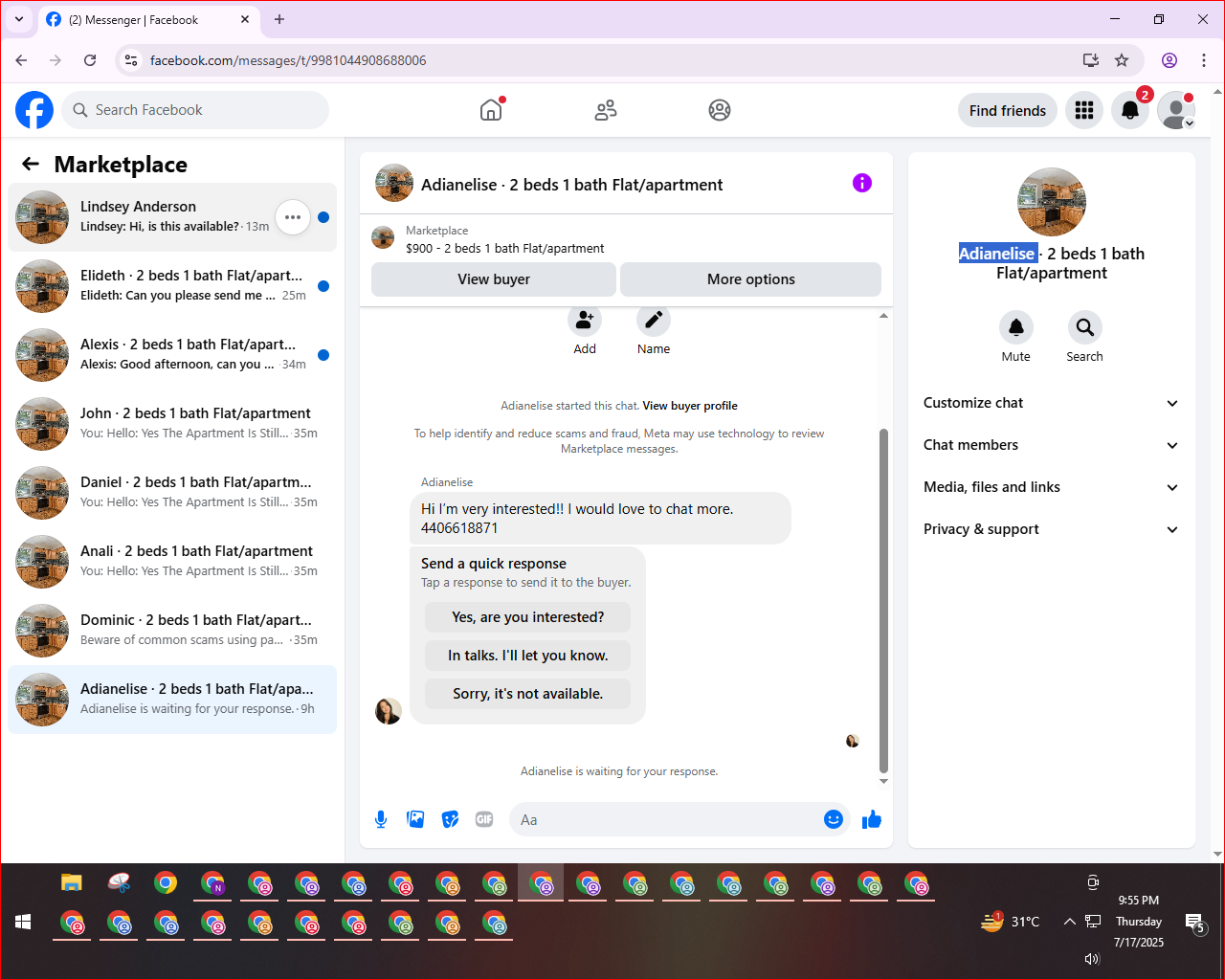Open new browser tab
The height and width of the screenshot is (980, 1225).
pyautogui.click(x=279, y=19)
